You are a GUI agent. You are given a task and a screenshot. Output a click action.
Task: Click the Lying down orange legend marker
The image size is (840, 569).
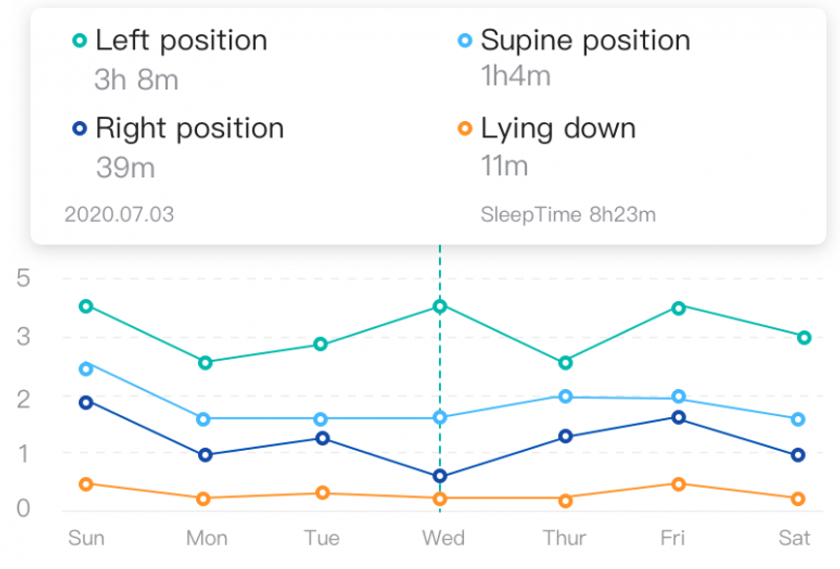click(464, 129)
